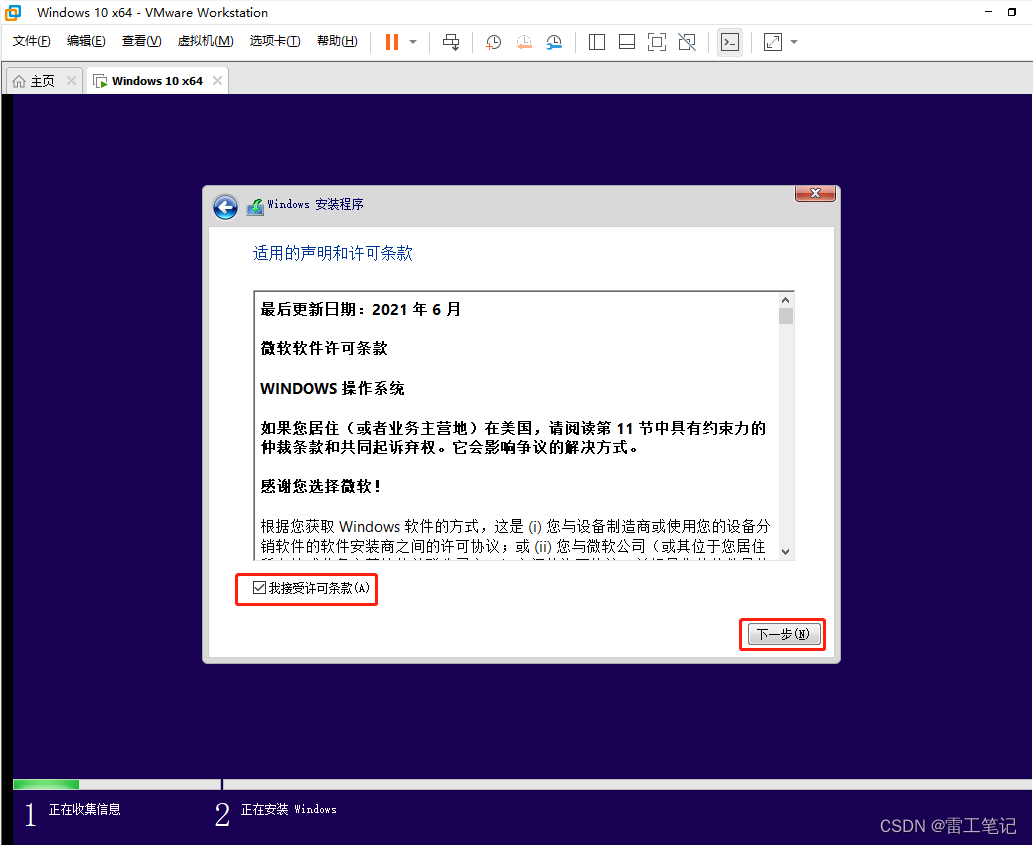
Task: Click 最后更新日期: 2021 年 6 月 text
Action: 360,310
